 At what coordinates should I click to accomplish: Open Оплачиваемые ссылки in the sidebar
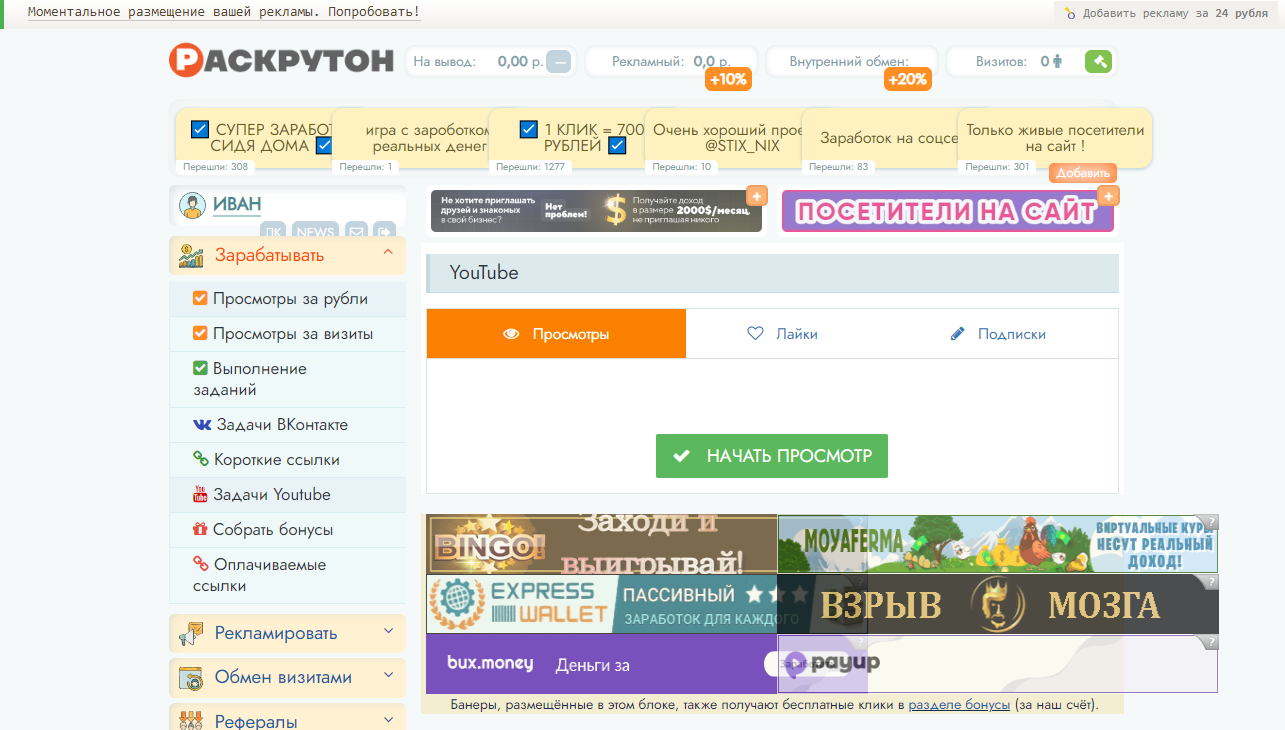click(x=288, y=575)
